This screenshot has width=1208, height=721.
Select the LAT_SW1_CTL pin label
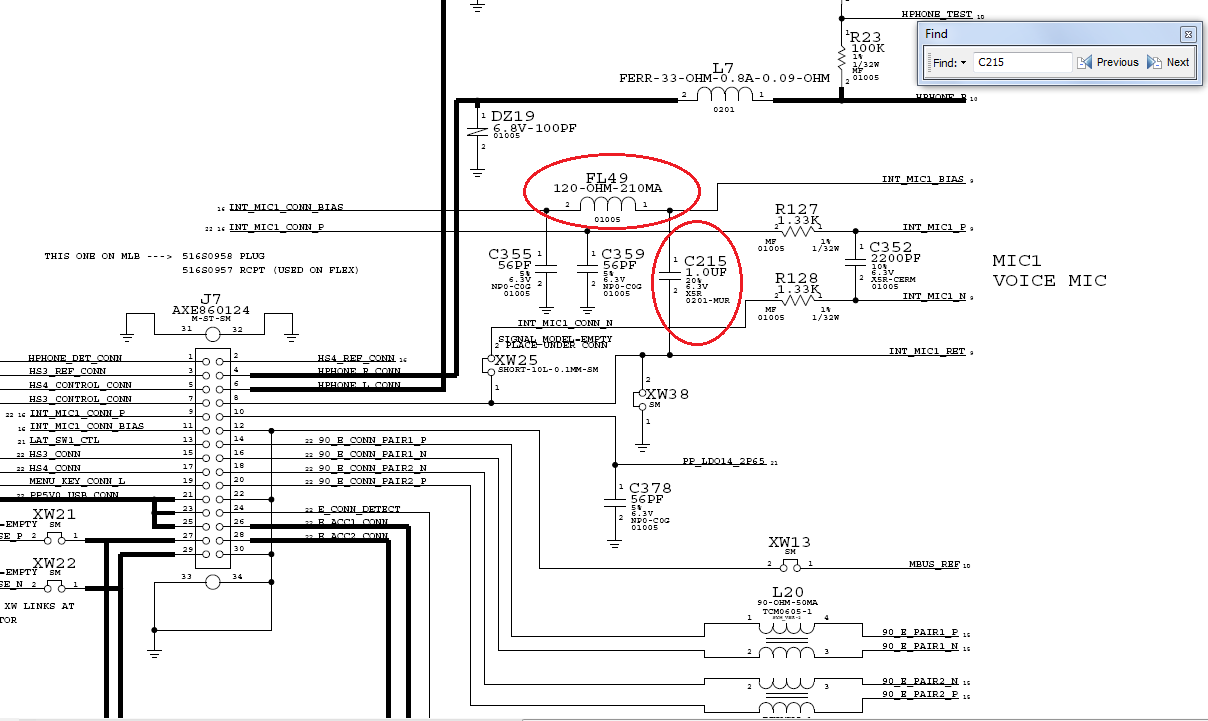65,440
